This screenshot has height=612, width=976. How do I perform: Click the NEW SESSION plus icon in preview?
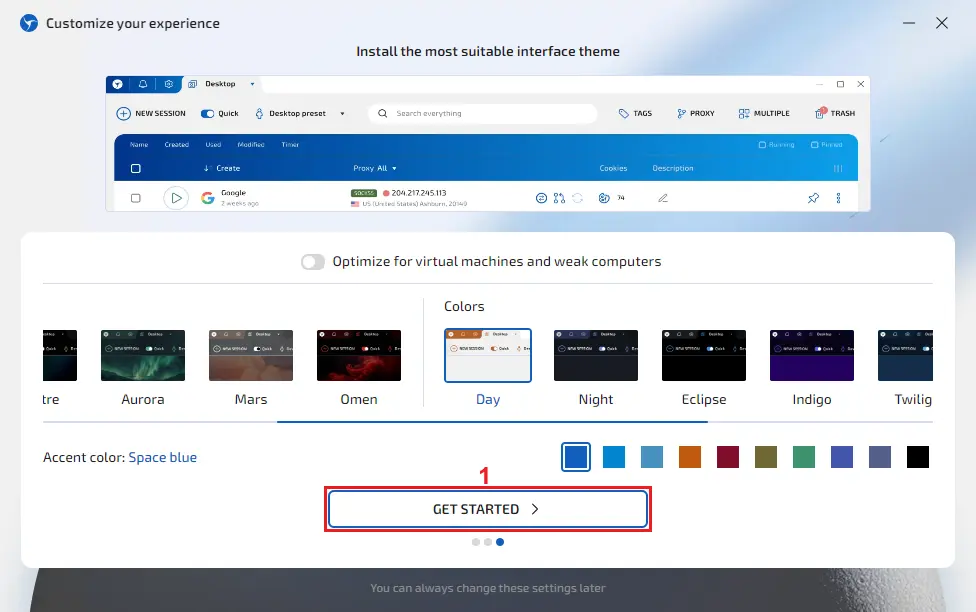123,113
